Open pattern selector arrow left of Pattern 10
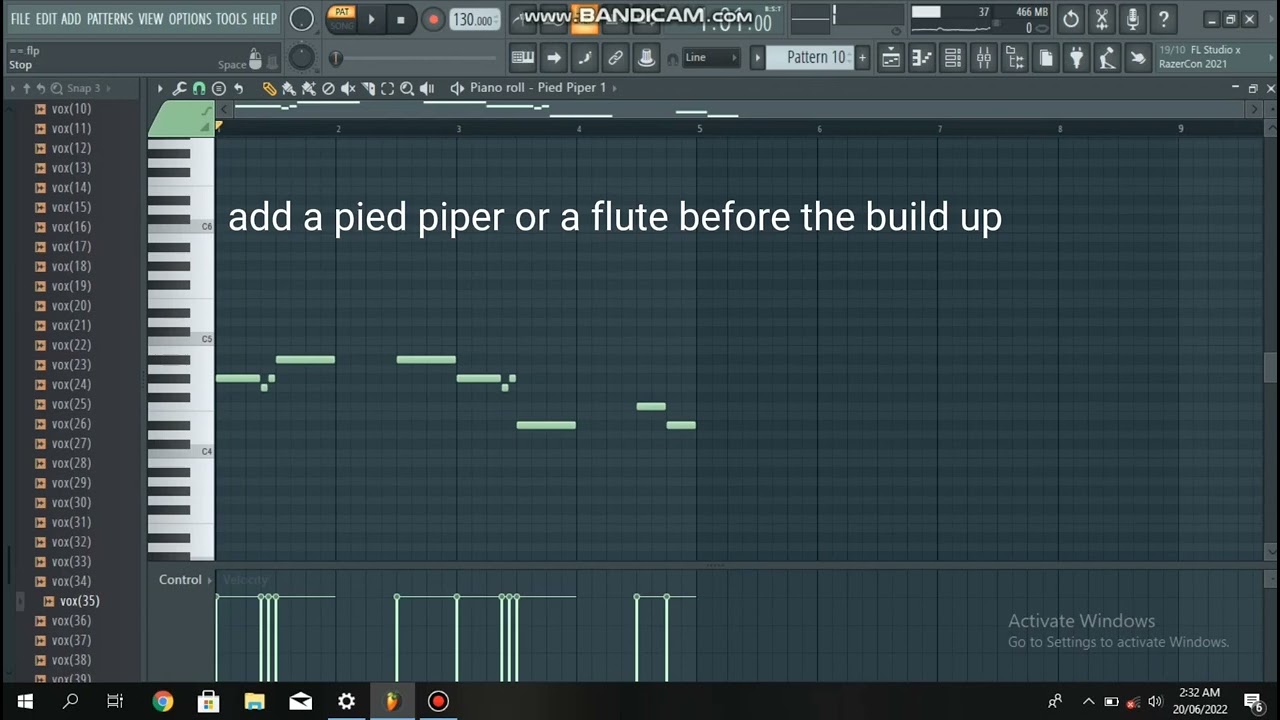This screenshot has height=720, width=1280. tap(757, 58)
